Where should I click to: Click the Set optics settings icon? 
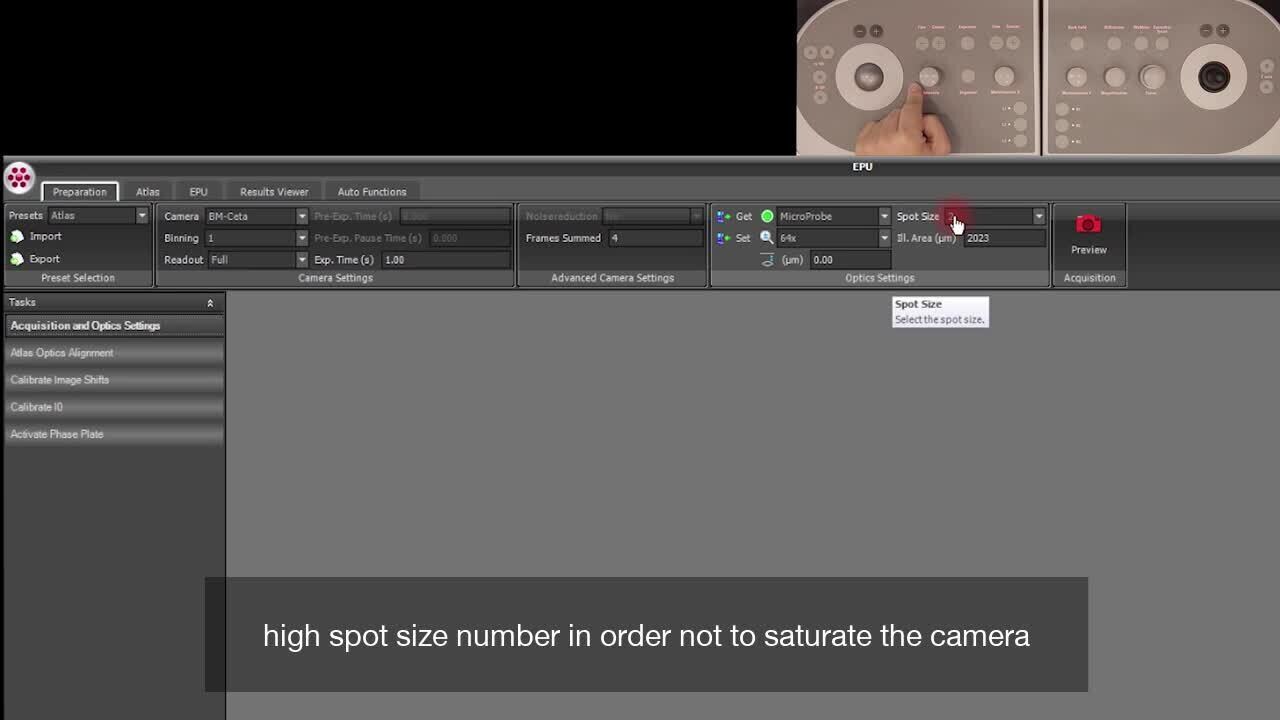(x=724, y=238)
